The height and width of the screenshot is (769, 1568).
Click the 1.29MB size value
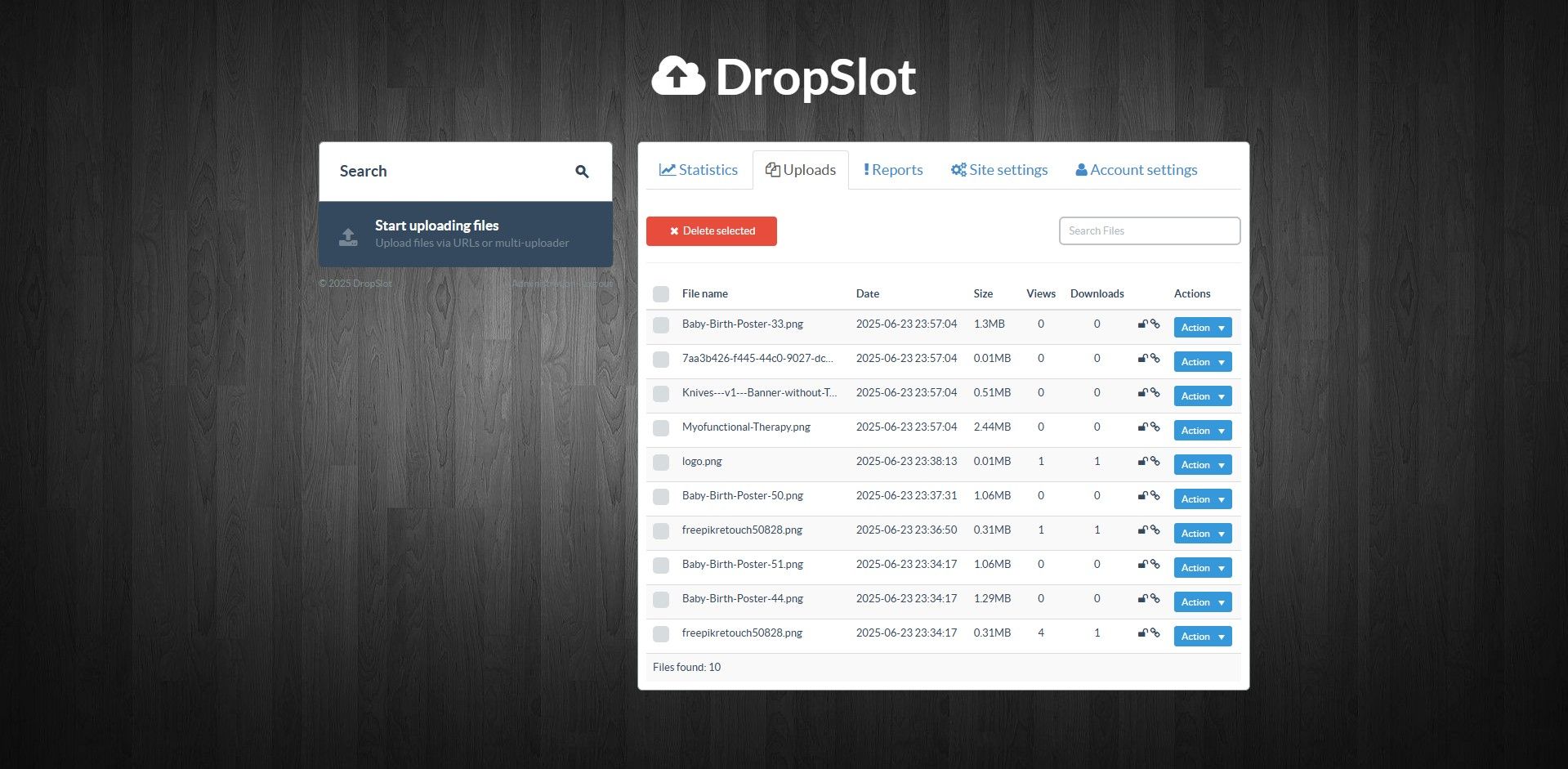(x=992, y=599)
